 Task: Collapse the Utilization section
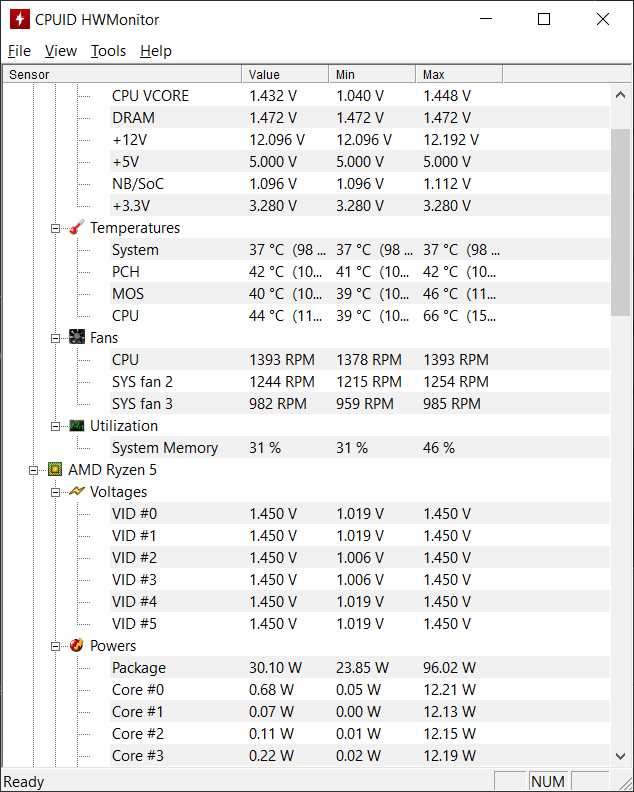coord(55,426)
